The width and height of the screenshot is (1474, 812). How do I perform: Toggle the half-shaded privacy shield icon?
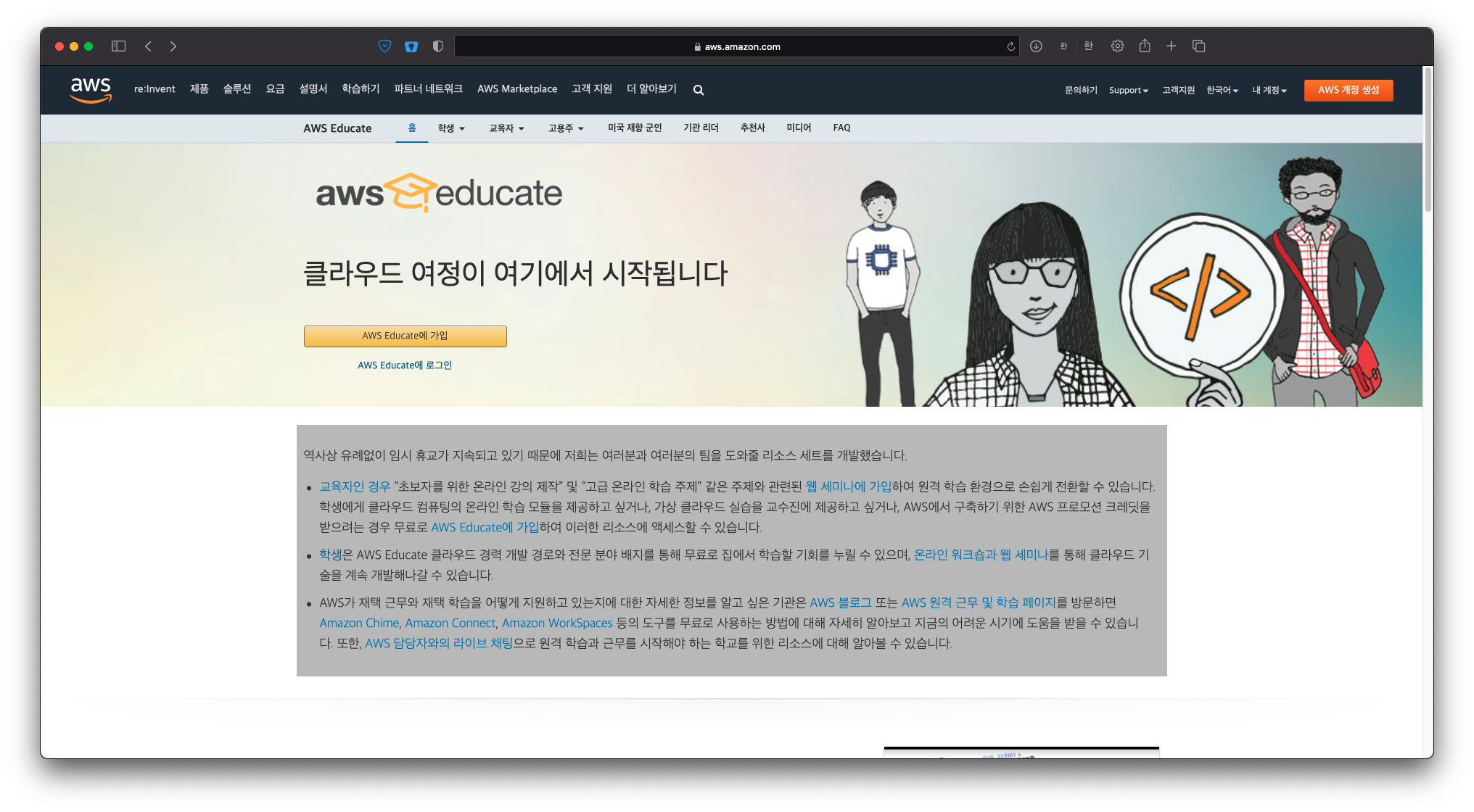437,46
